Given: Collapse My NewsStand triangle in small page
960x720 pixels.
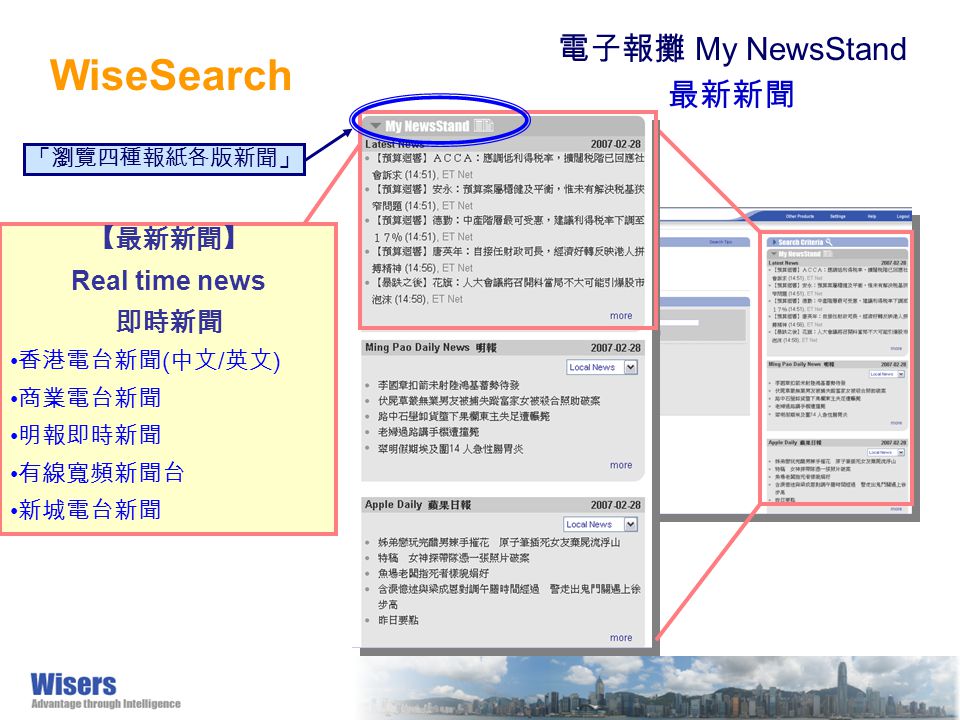Looking at the screenshot, I should 774,253.
